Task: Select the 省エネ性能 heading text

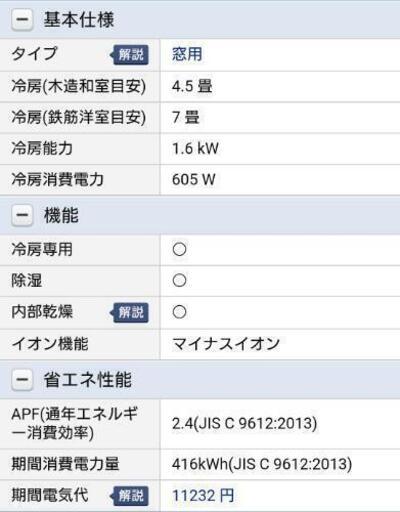Action: pyautogui.click(x=88, y=379)
